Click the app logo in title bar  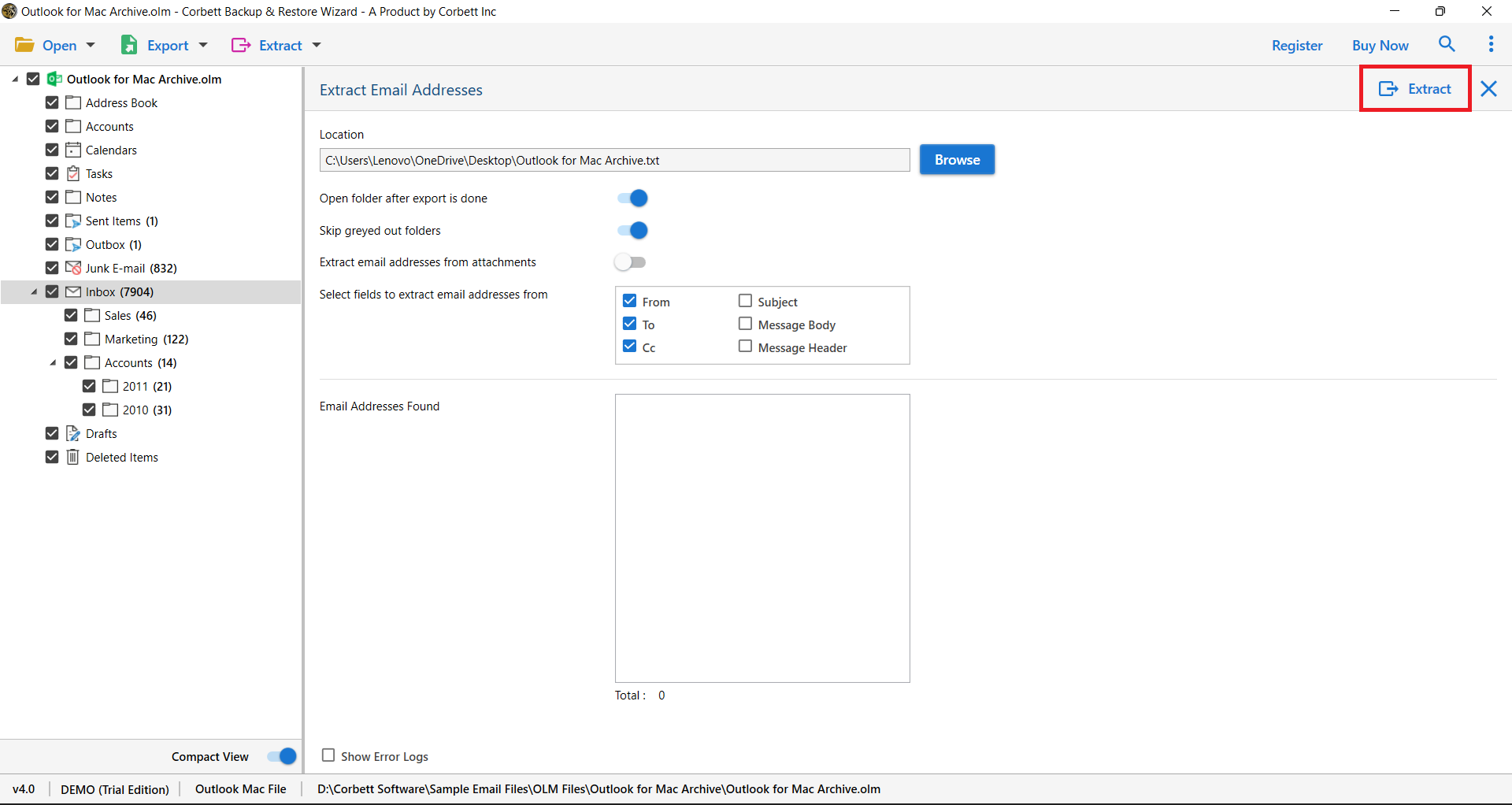pyautogui.click(x=9, y=11)
